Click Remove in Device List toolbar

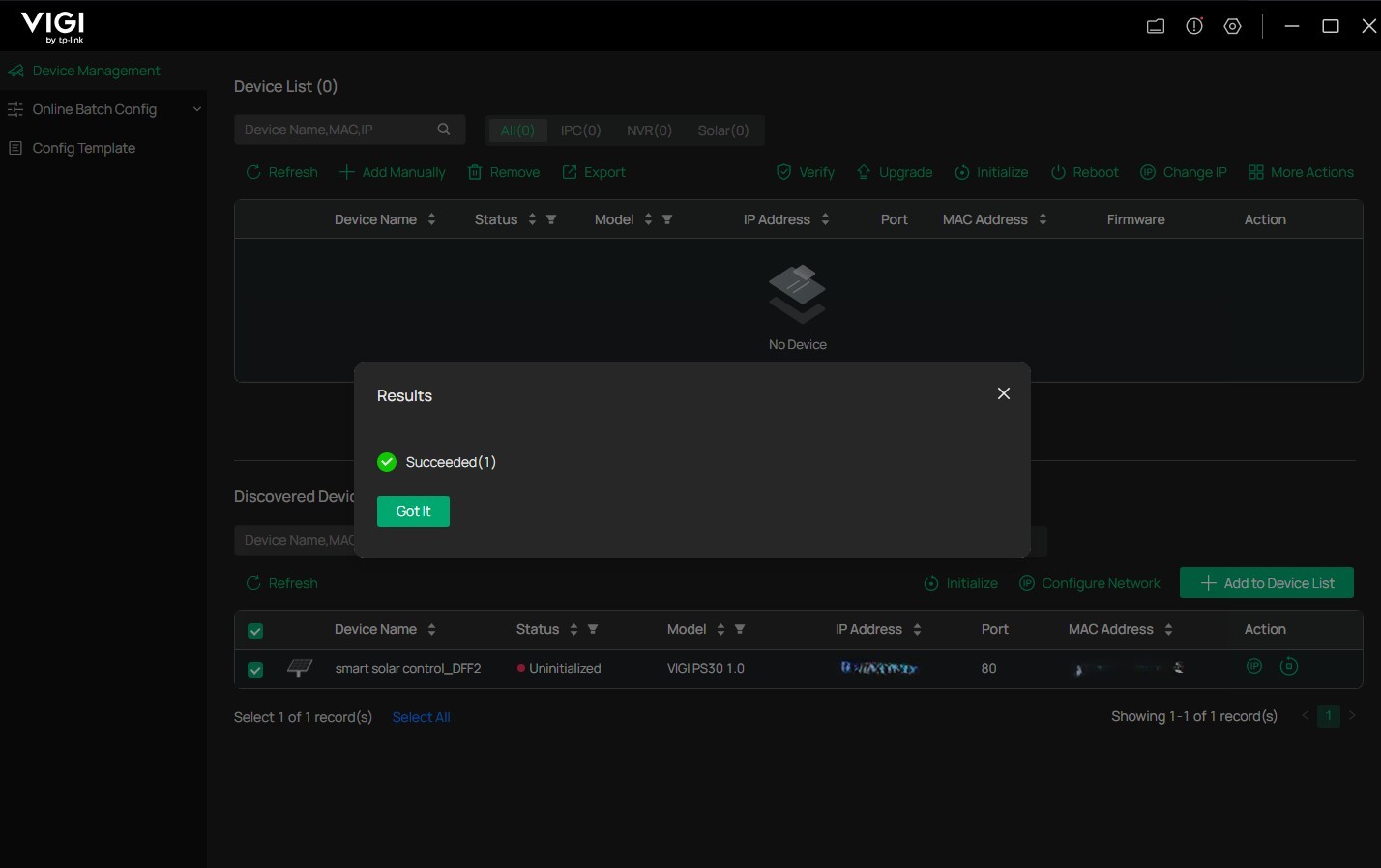[504, 172]
